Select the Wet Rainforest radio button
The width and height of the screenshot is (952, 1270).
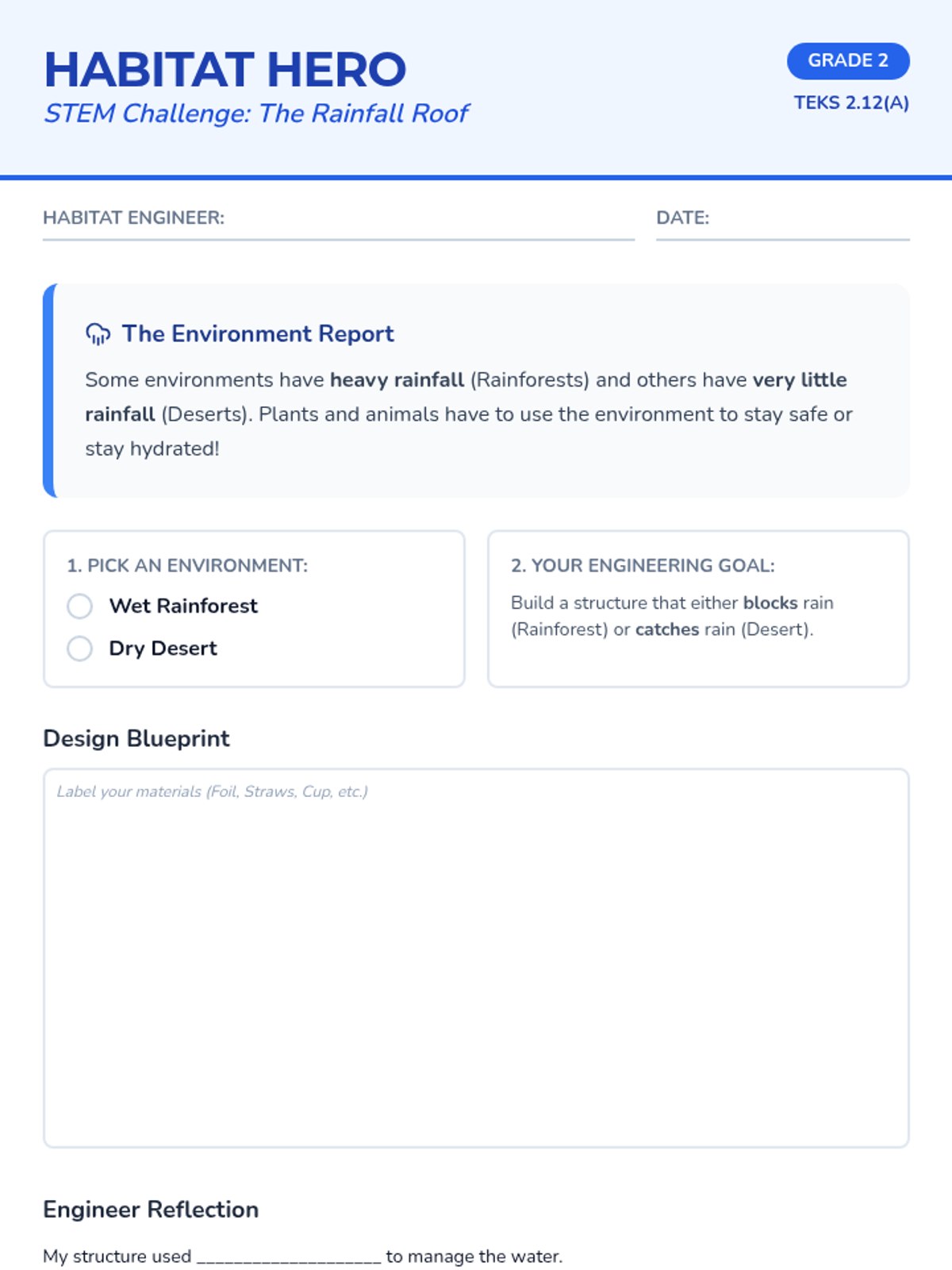(79, 606)
